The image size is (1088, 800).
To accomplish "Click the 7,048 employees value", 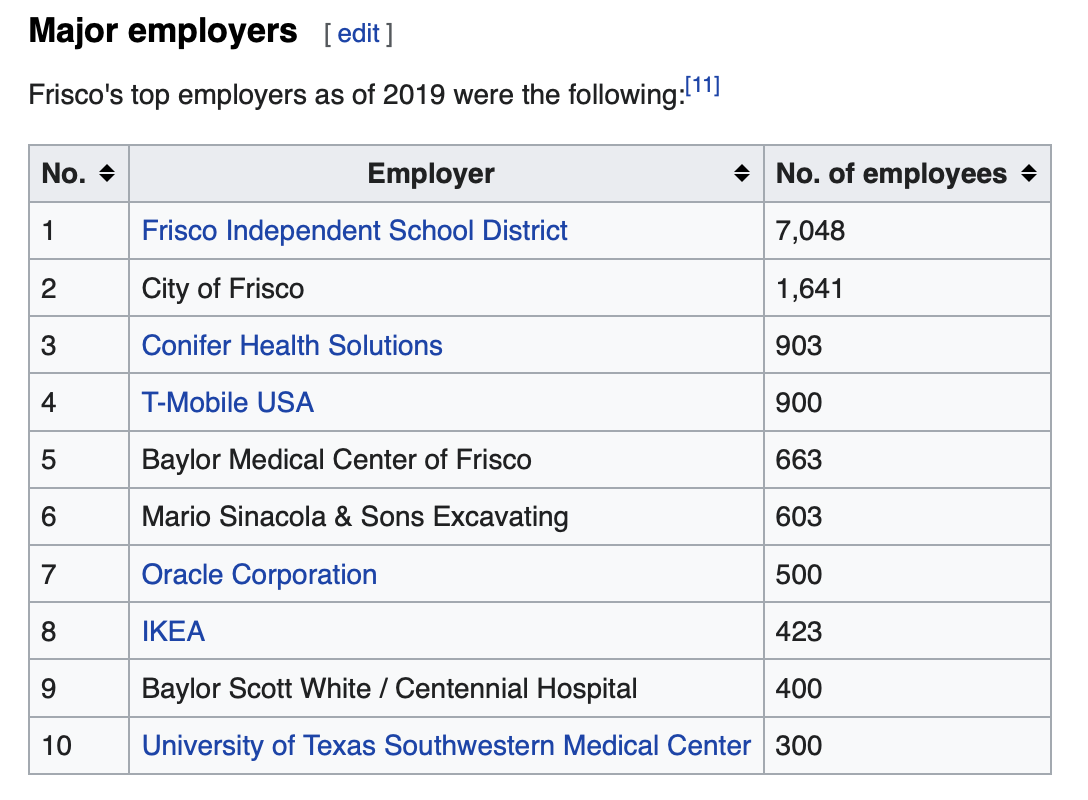I will click(x=810, y=231).
